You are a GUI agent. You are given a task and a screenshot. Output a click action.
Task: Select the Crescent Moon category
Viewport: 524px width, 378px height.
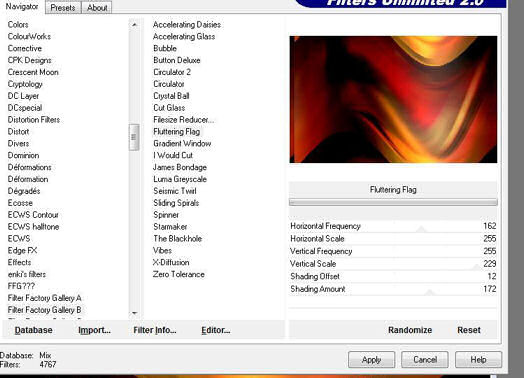(33, 72)
